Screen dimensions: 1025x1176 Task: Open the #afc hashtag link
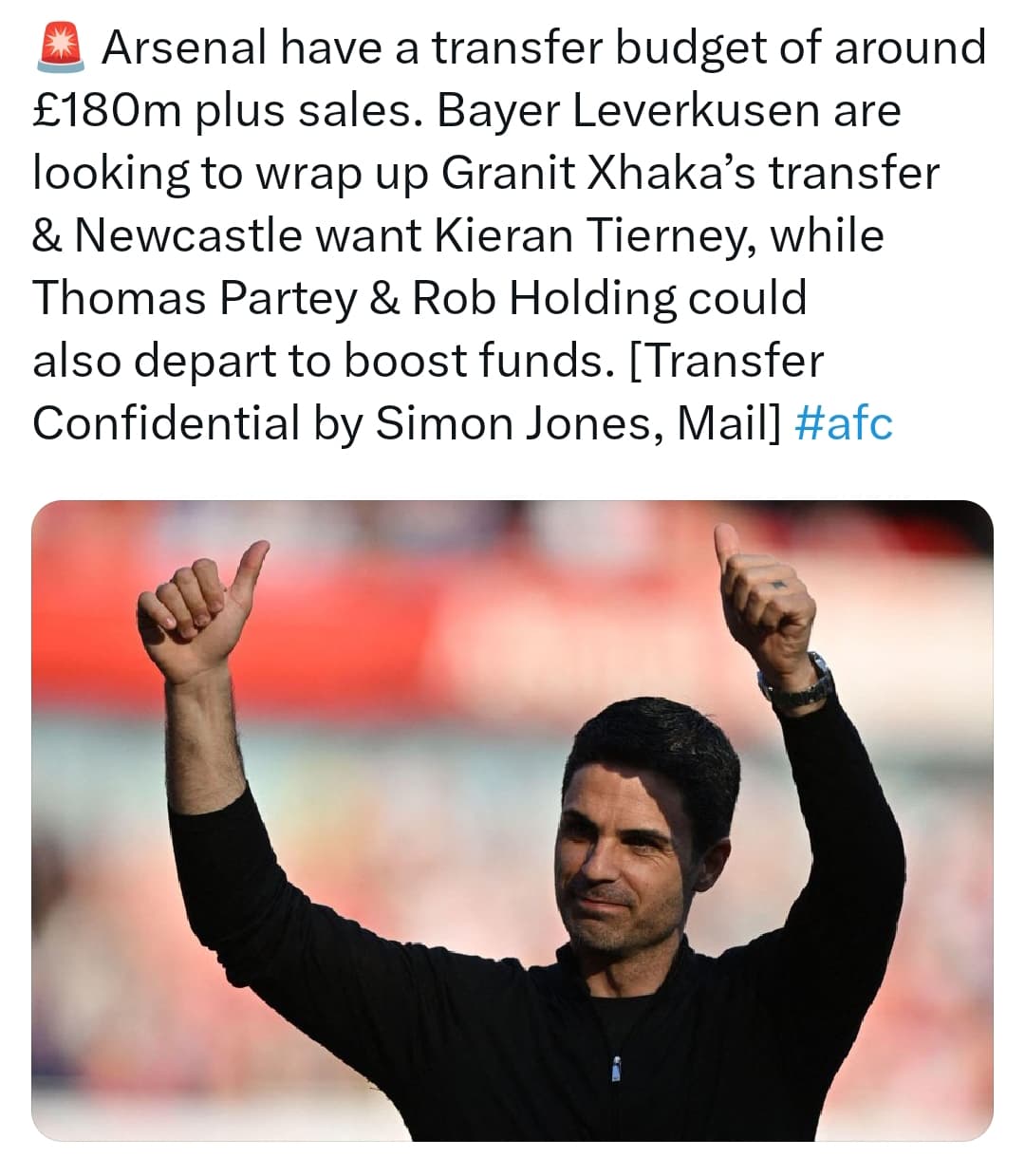[x=841, y=422]
